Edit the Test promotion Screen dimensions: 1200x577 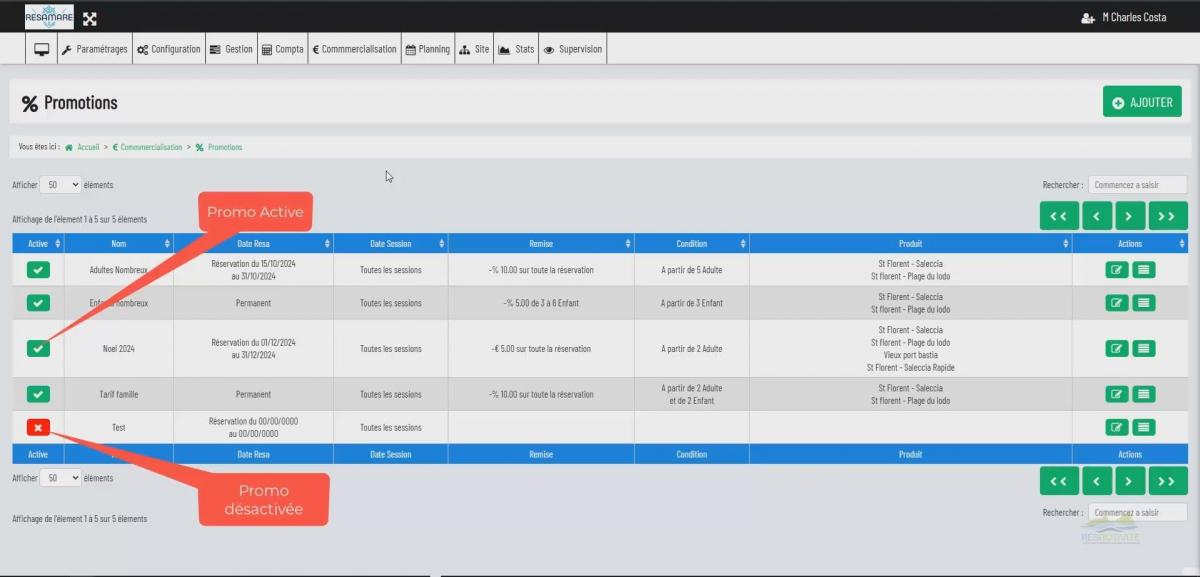(x=1116, y=427)
